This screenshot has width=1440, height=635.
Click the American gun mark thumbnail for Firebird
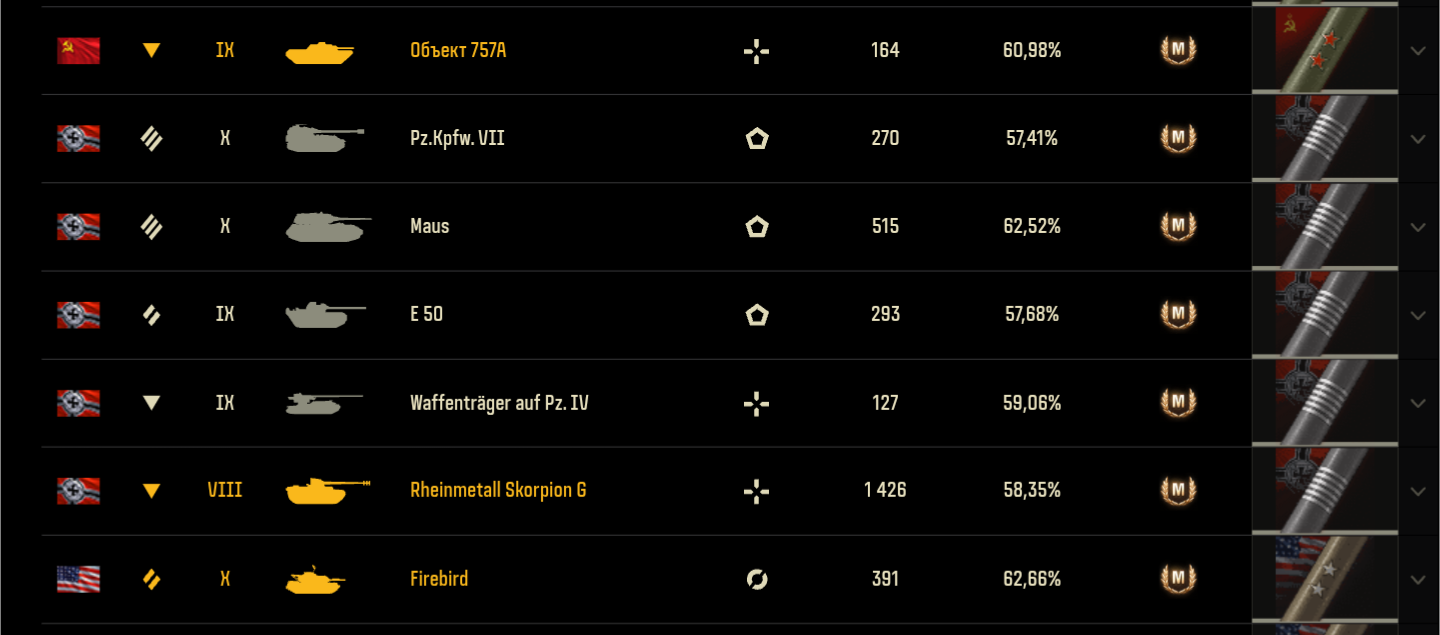click(1324, 579)
